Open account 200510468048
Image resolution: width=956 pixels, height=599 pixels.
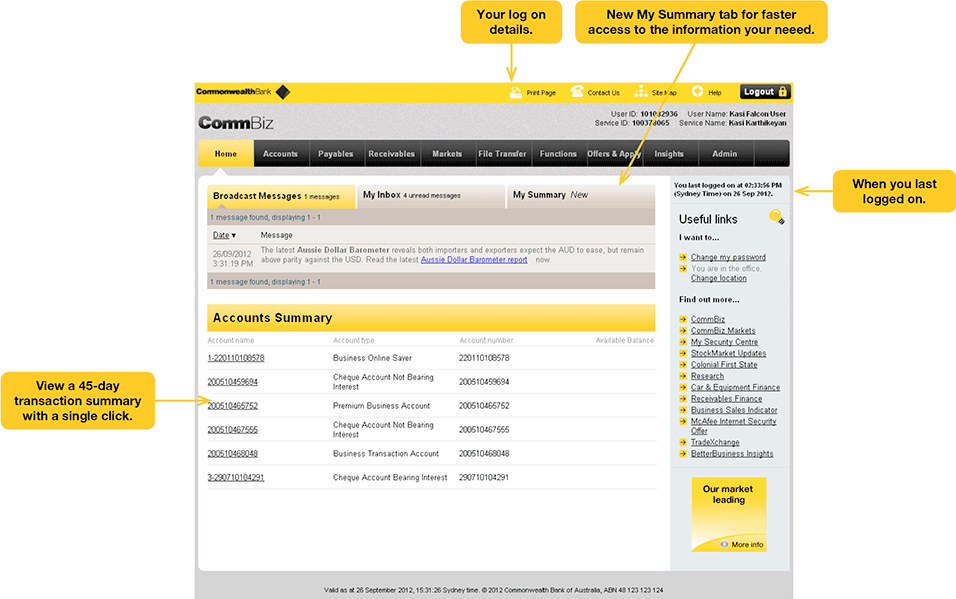tap(232, 454)
